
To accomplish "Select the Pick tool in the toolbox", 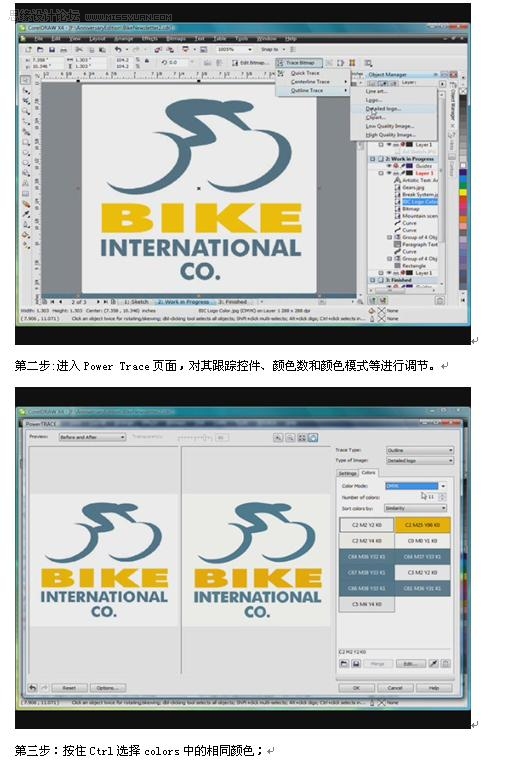I will (26, 80).
